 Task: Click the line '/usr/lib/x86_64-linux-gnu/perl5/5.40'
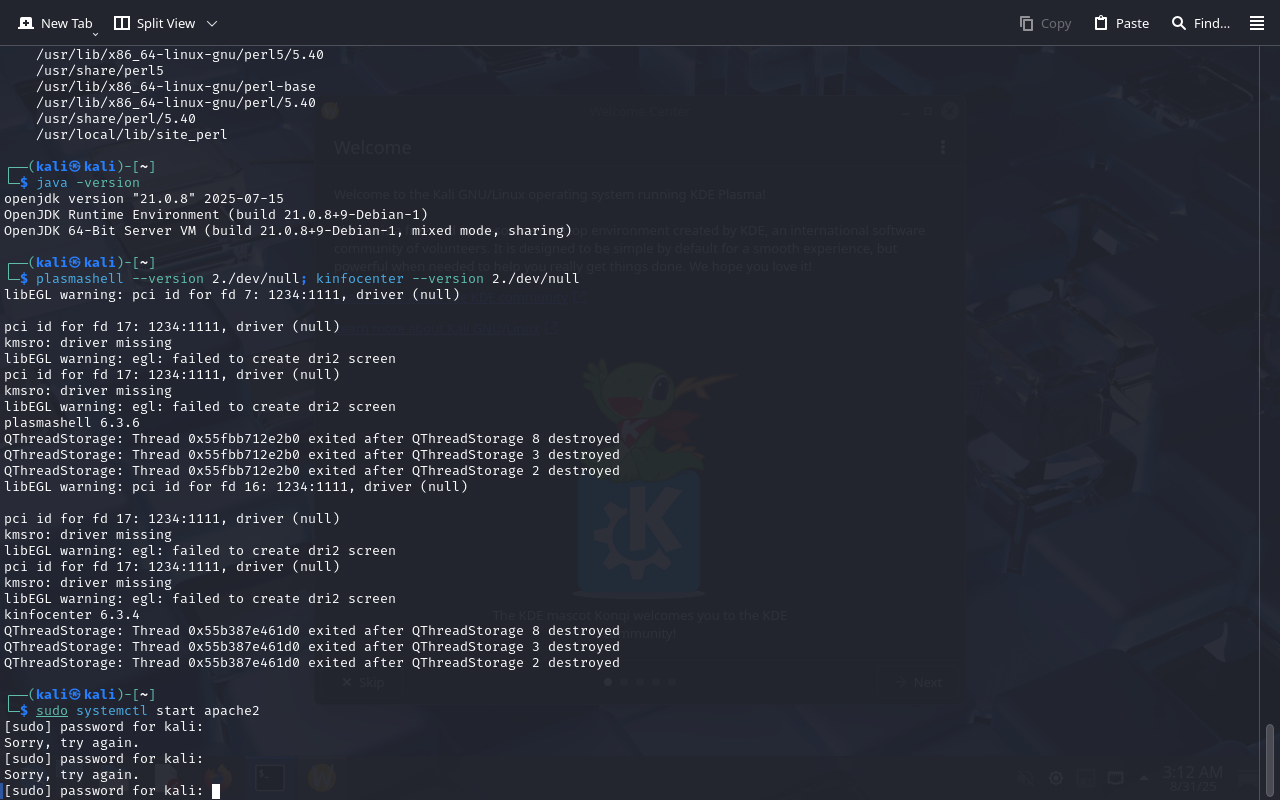pos(180,55)
